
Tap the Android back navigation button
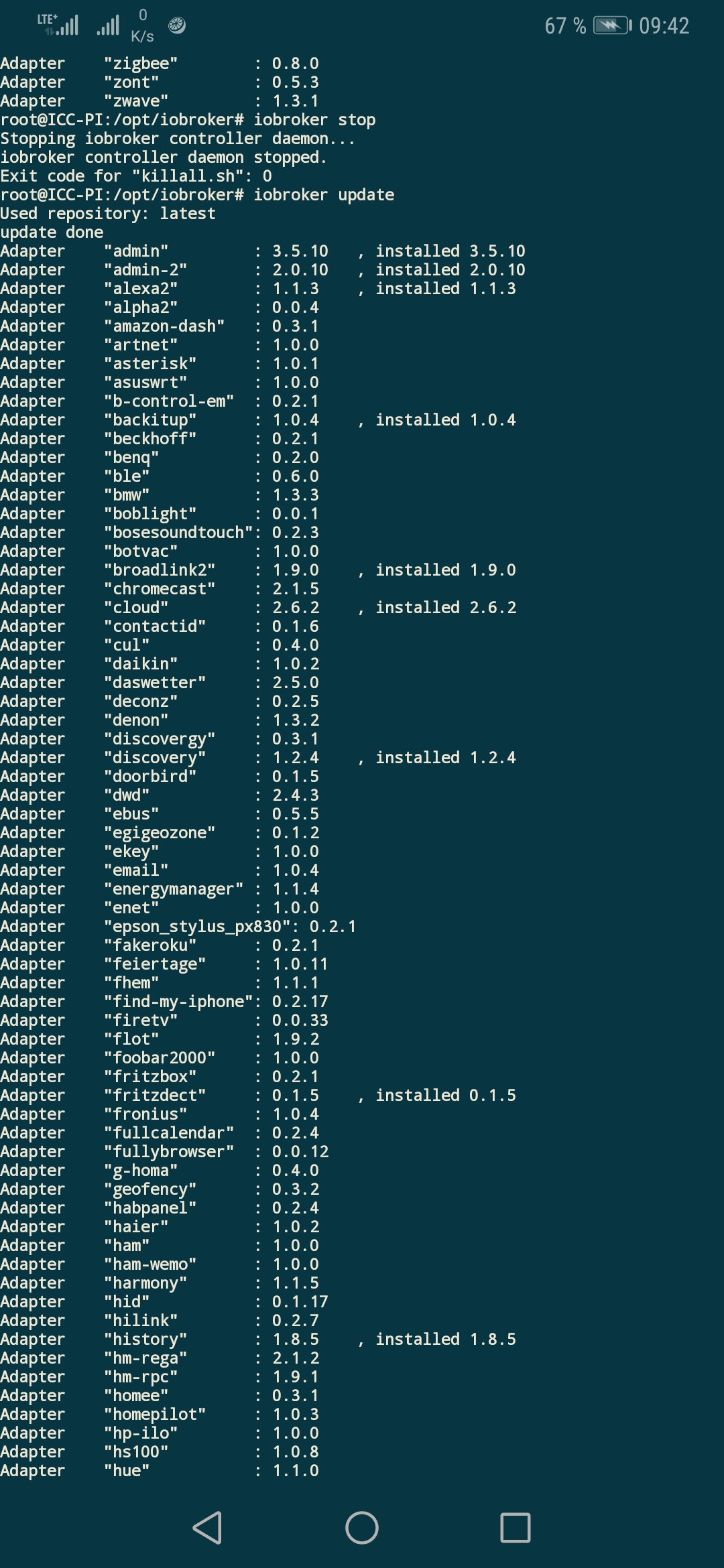[207, 1528]
